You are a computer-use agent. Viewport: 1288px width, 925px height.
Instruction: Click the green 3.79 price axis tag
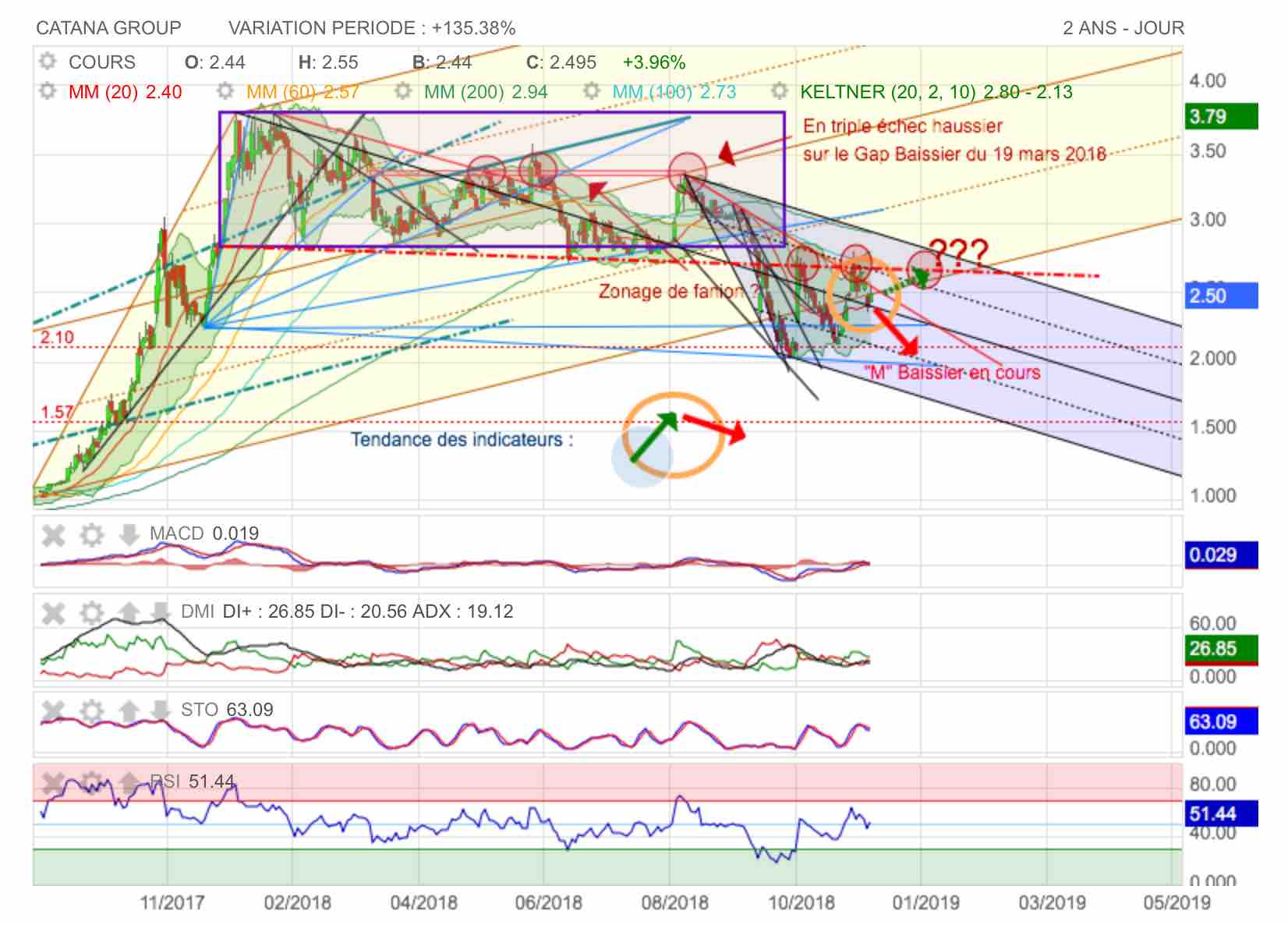[1220, 117]
